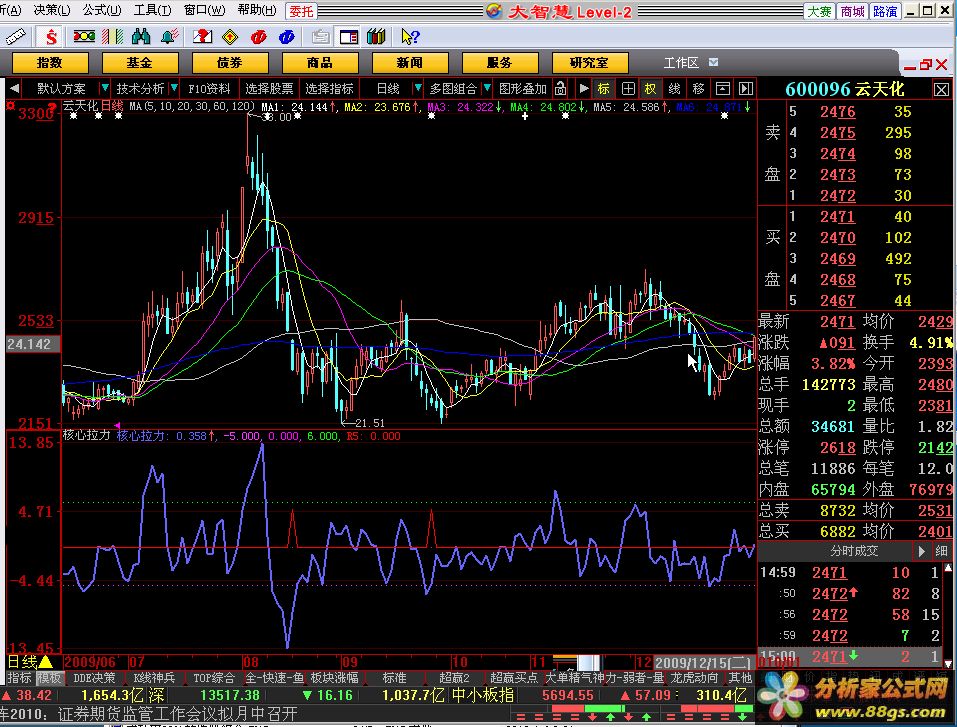
Task: Switch to the TOP综合 indicator tab
Action: 214,678
